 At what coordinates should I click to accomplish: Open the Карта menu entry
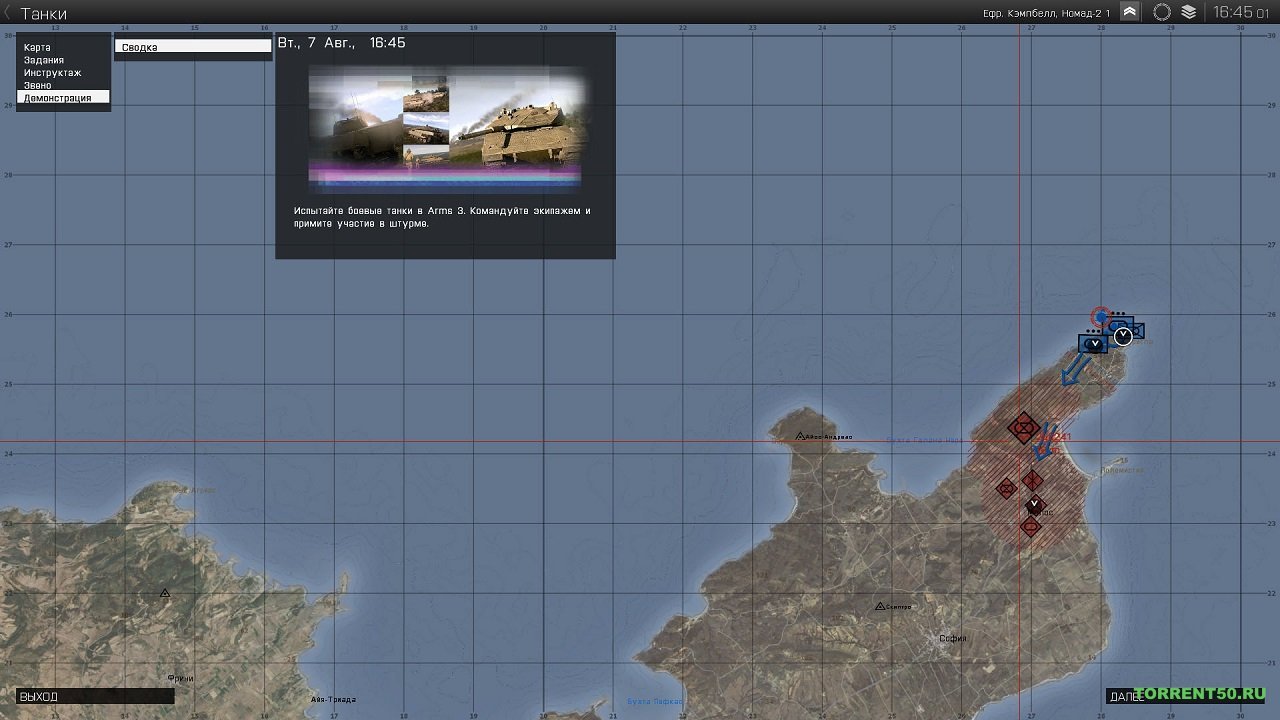[x=38, y=48]
